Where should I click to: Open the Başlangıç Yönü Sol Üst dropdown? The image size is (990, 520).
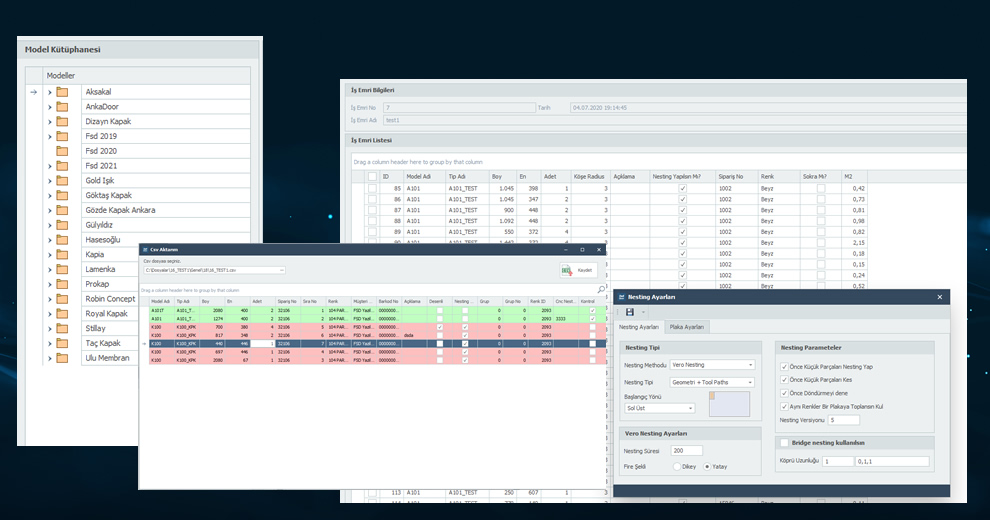691,408
